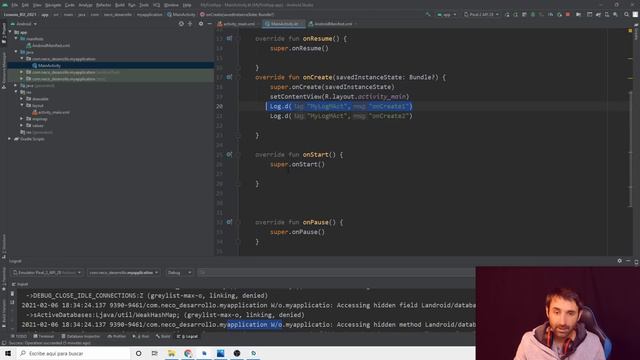Open the Logcat package process dropdown
640x360 pixels.
tap(124, 272)
